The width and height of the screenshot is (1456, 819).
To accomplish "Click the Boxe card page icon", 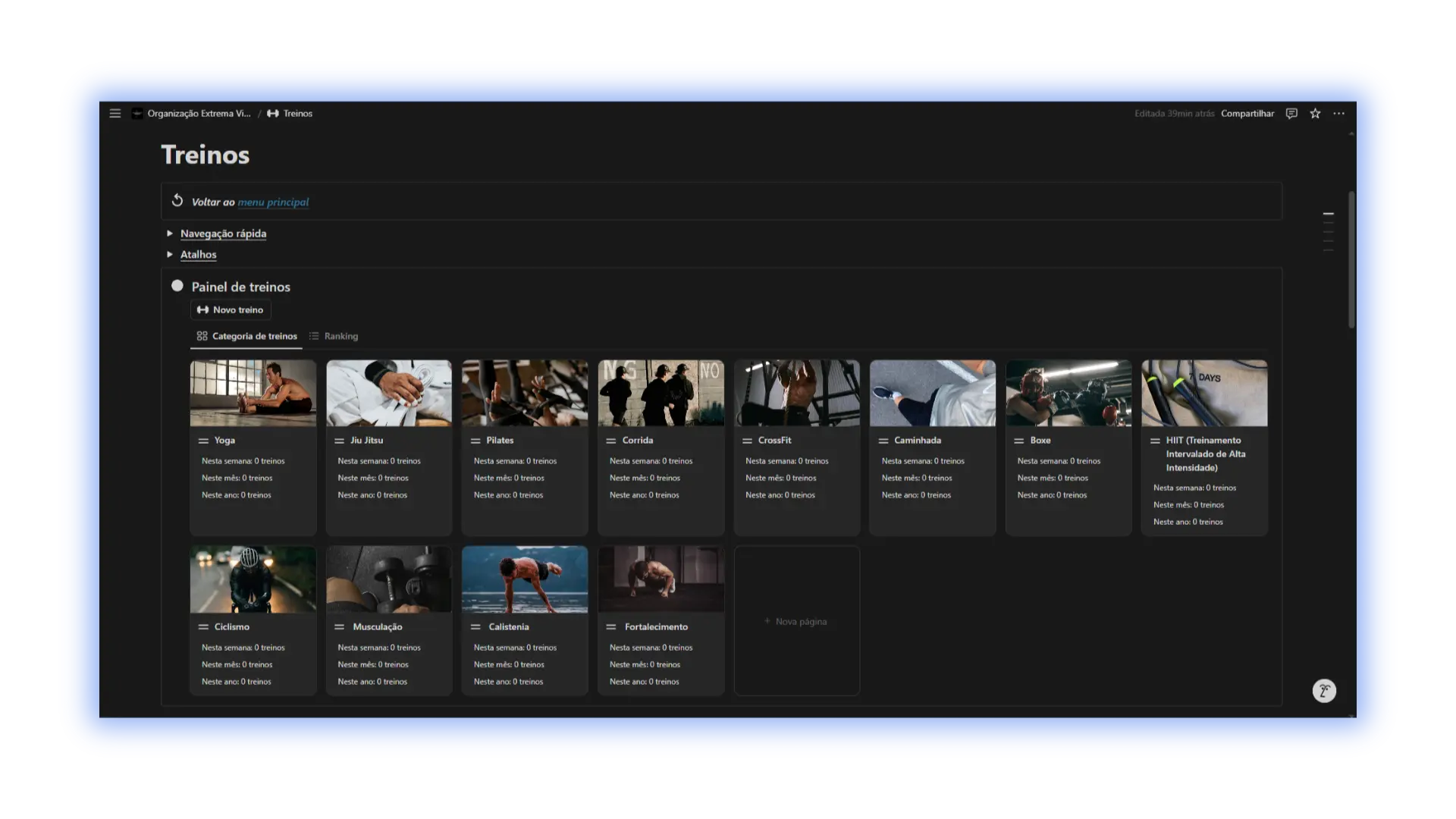I will 1019,441.
